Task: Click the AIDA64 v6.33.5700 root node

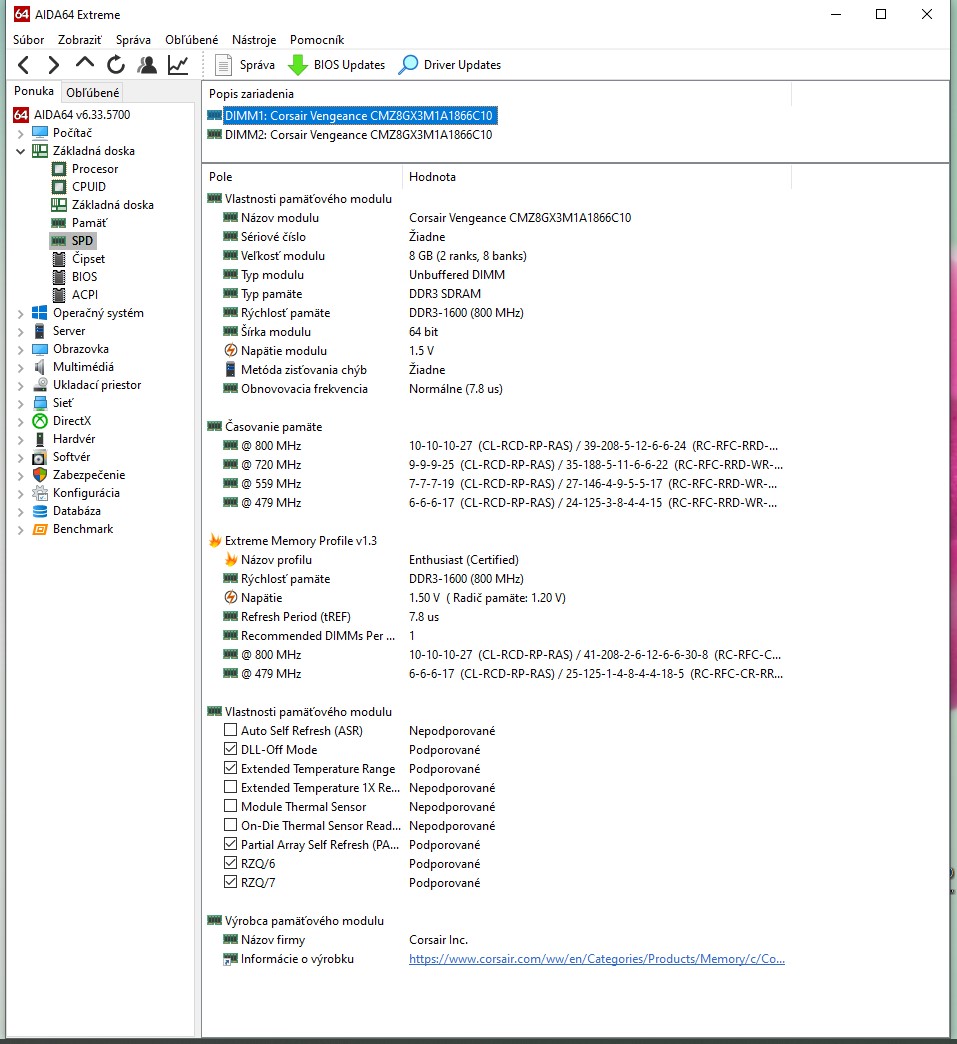Action: tap(82, 115)
